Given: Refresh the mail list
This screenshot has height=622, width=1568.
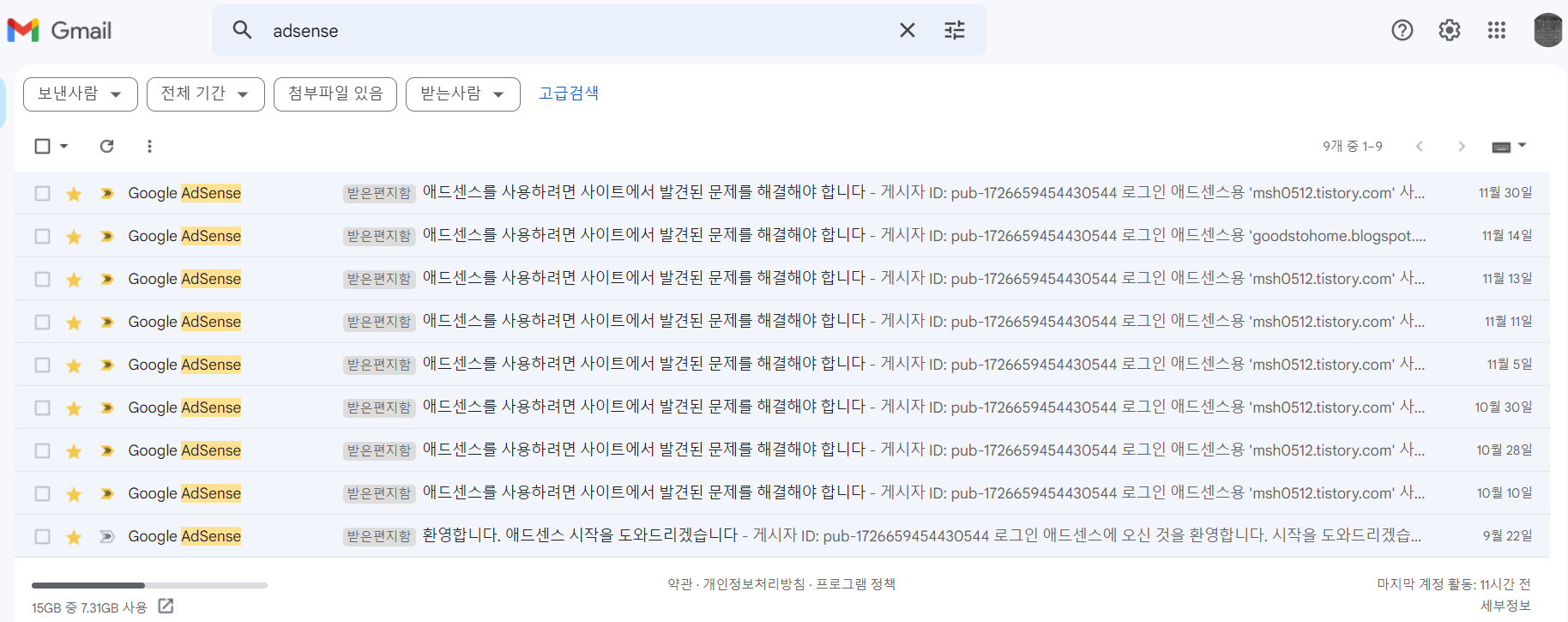Looking at the screenshot, I should click(106, 146).
